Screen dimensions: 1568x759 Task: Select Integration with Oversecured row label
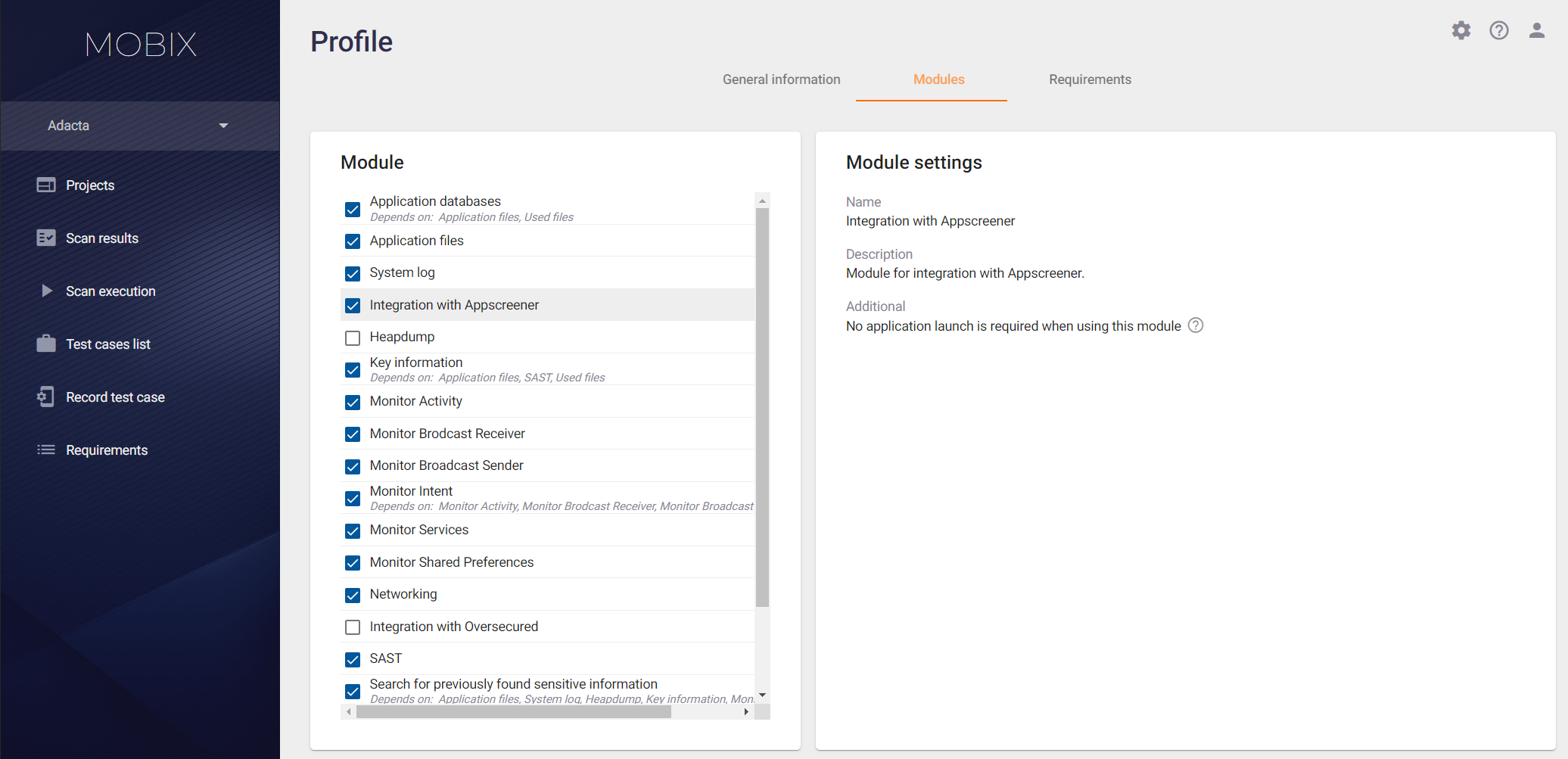click(454, 627)
